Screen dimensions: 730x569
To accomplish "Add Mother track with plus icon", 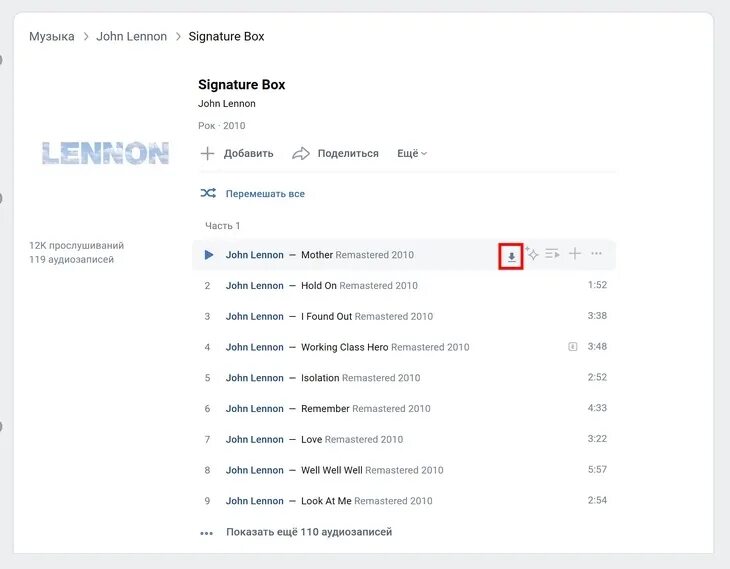I will pos(575,254).
